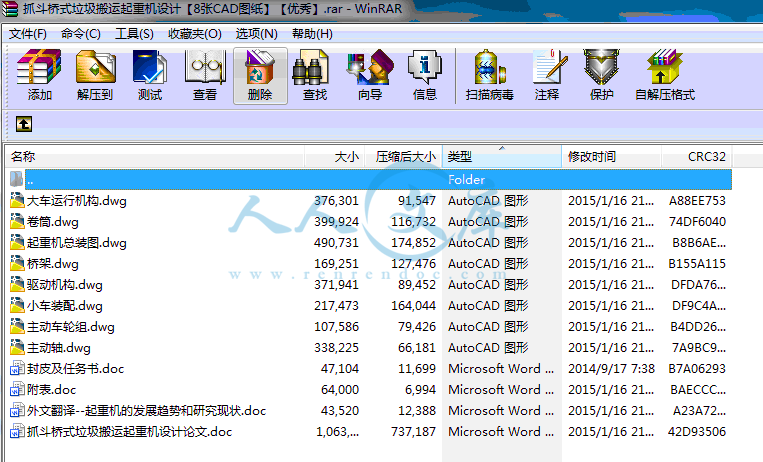Click the dwg icon of 卷筒.dwg
Viewport: 763px width, 462px height.
(17, 221)
